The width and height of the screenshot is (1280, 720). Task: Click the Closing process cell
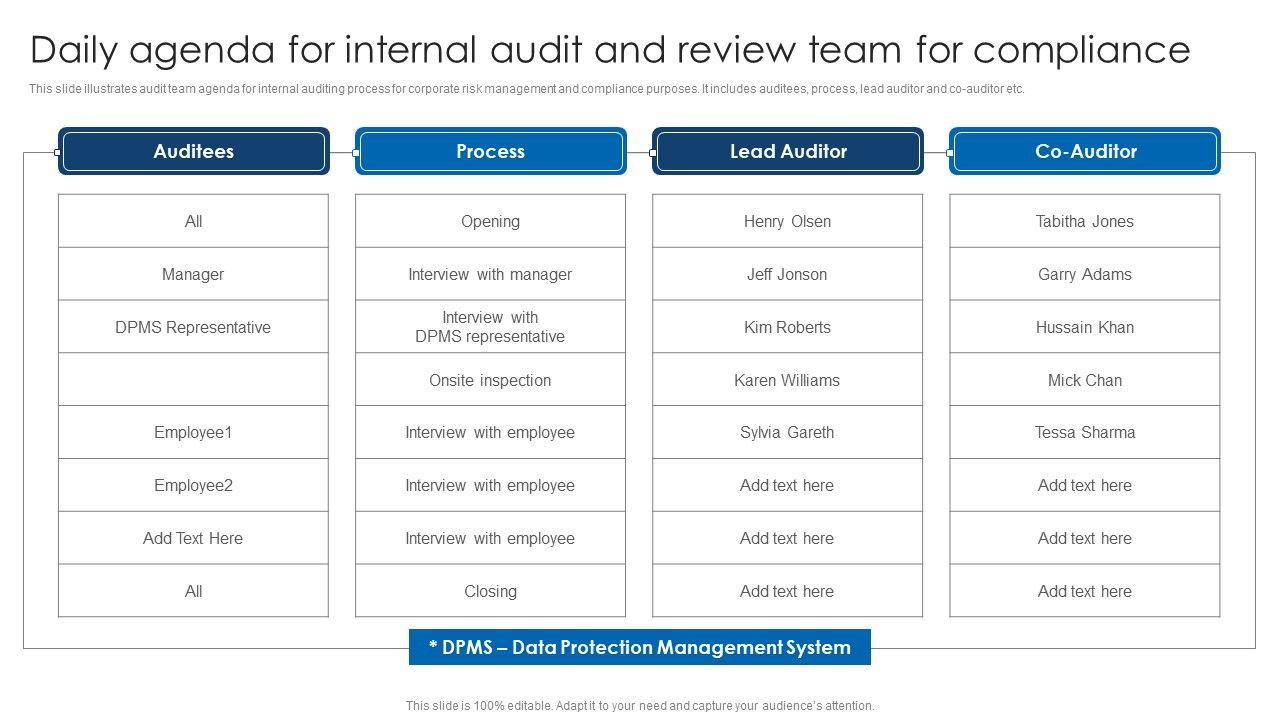point(490,591)
